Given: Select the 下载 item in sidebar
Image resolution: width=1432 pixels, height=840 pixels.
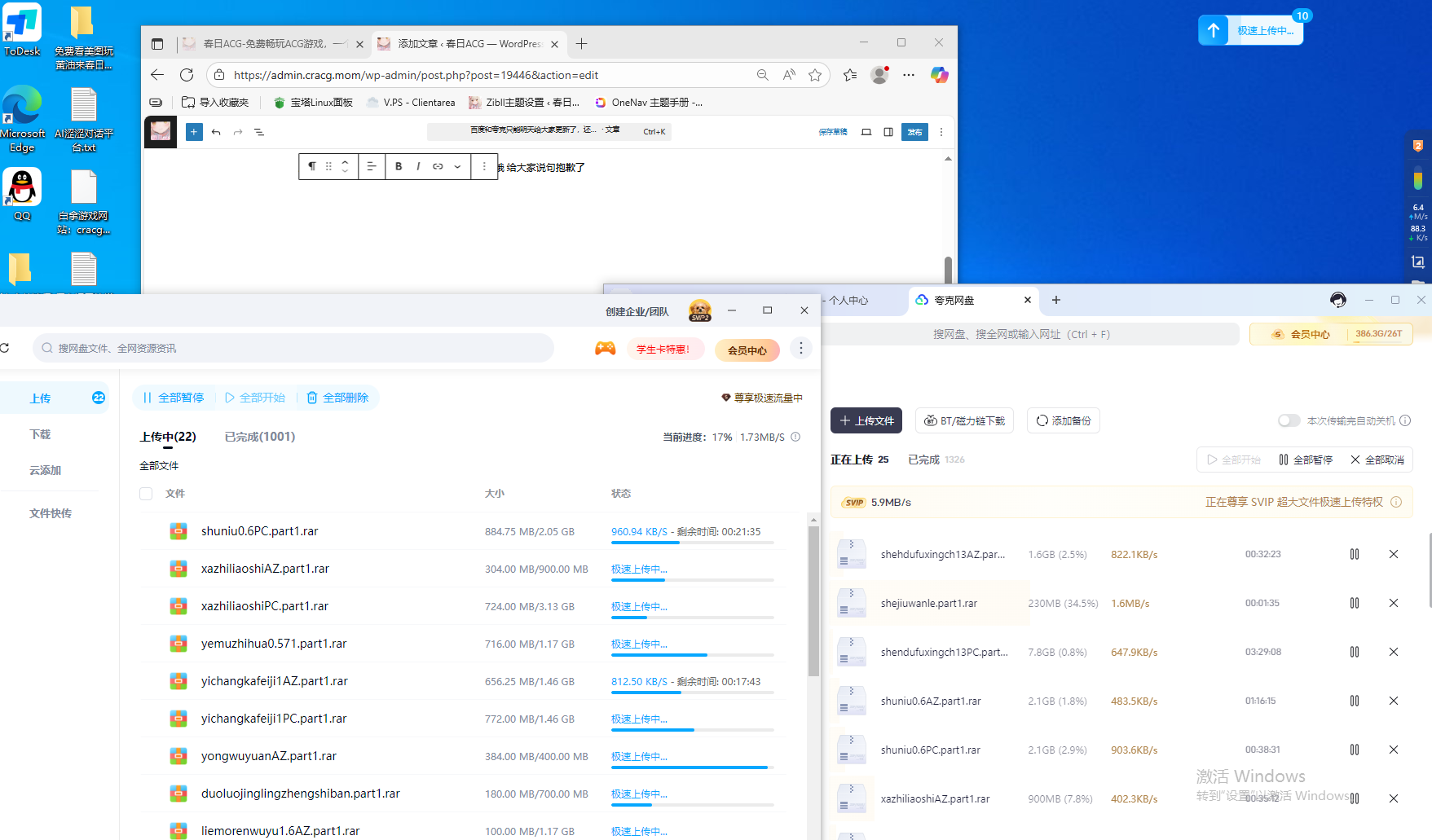Looking at the screenshot, I should (x=41, y=434).
